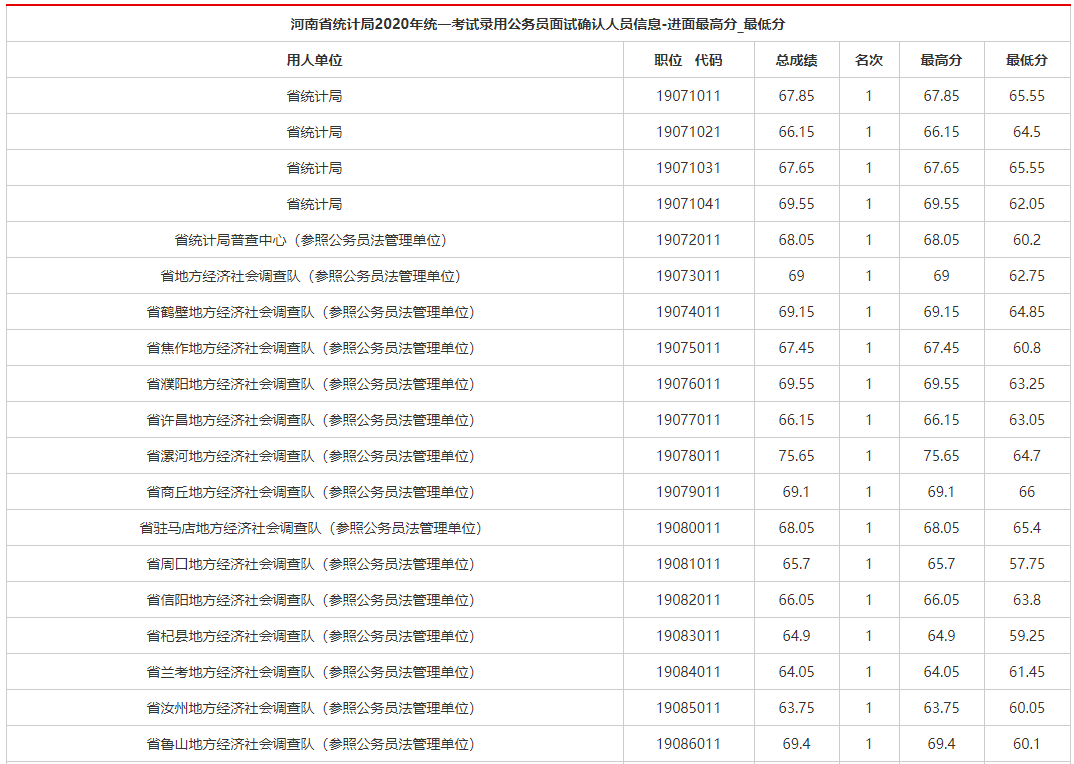
Task: Click total score 75.65 for code 19078011
Action: pyautogui.click(x=797, y=456)
